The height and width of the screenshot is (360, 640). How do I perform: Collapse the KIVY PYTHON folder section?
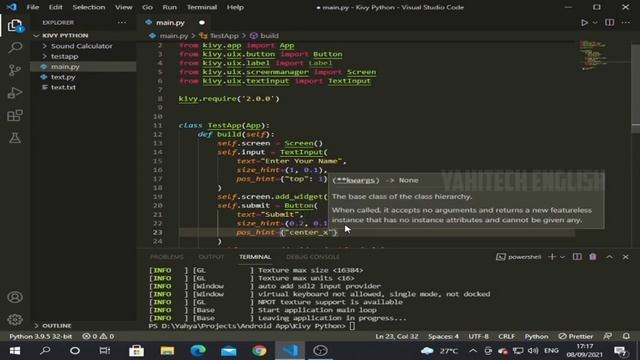coord(83,36)
